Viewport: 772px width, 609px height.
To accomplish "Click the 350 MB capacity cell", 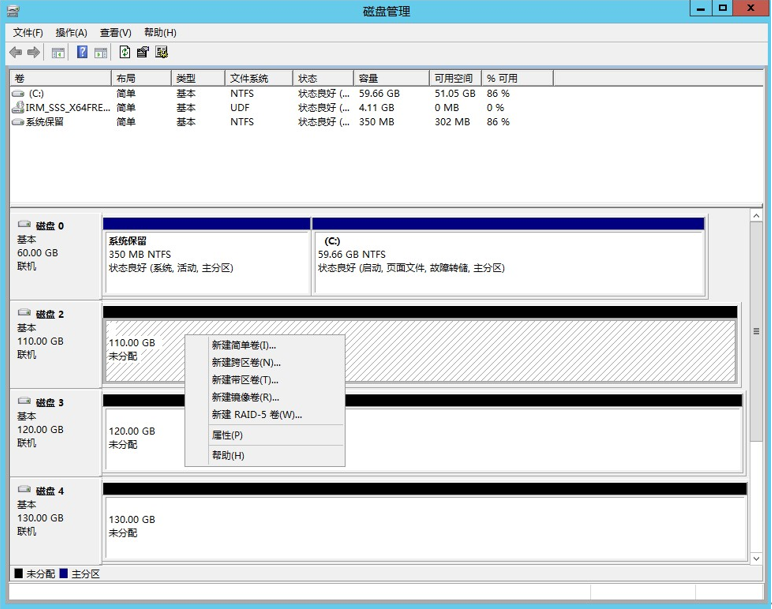I will tap(377, 122).
